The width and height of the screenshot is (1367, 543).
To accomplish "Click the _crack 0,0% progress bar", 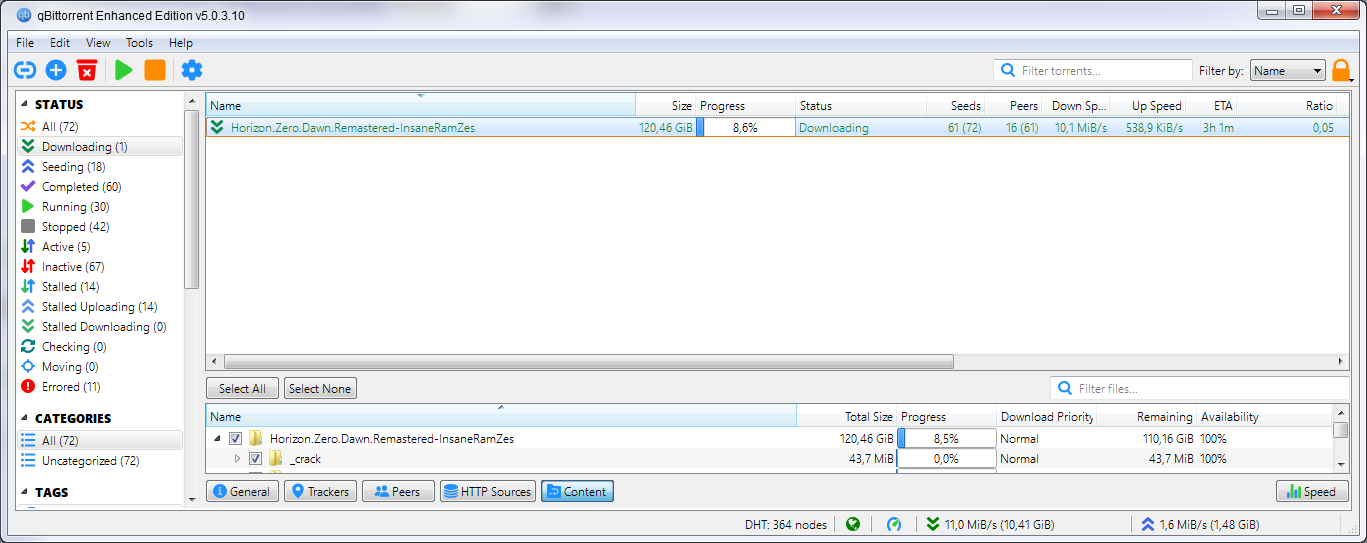I will (x=946, y=458).
